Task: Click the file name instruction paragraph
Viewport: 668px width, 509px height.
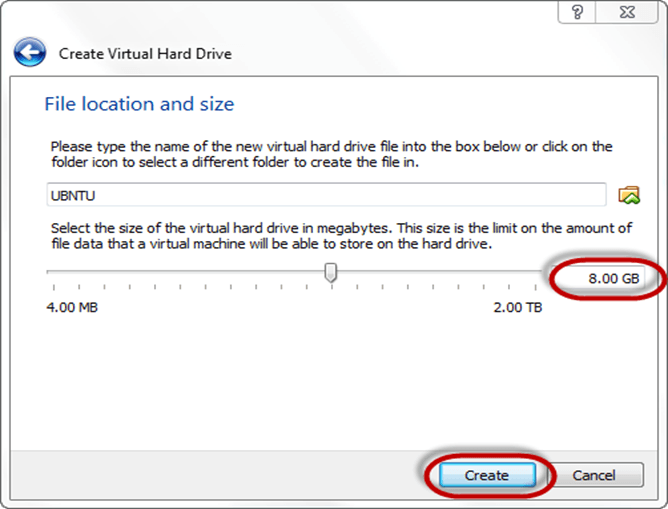Action: coord(330,155)
